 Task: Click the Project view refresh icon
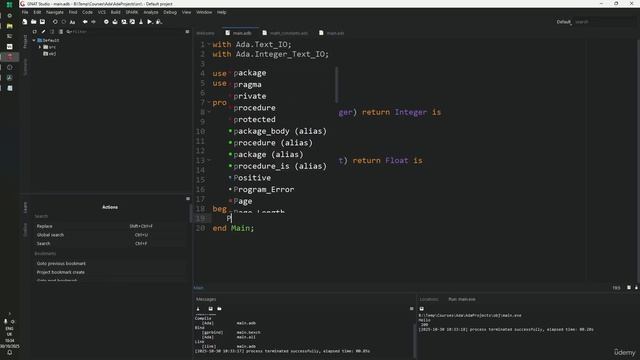pyautogui.click(x=35, y=31)
